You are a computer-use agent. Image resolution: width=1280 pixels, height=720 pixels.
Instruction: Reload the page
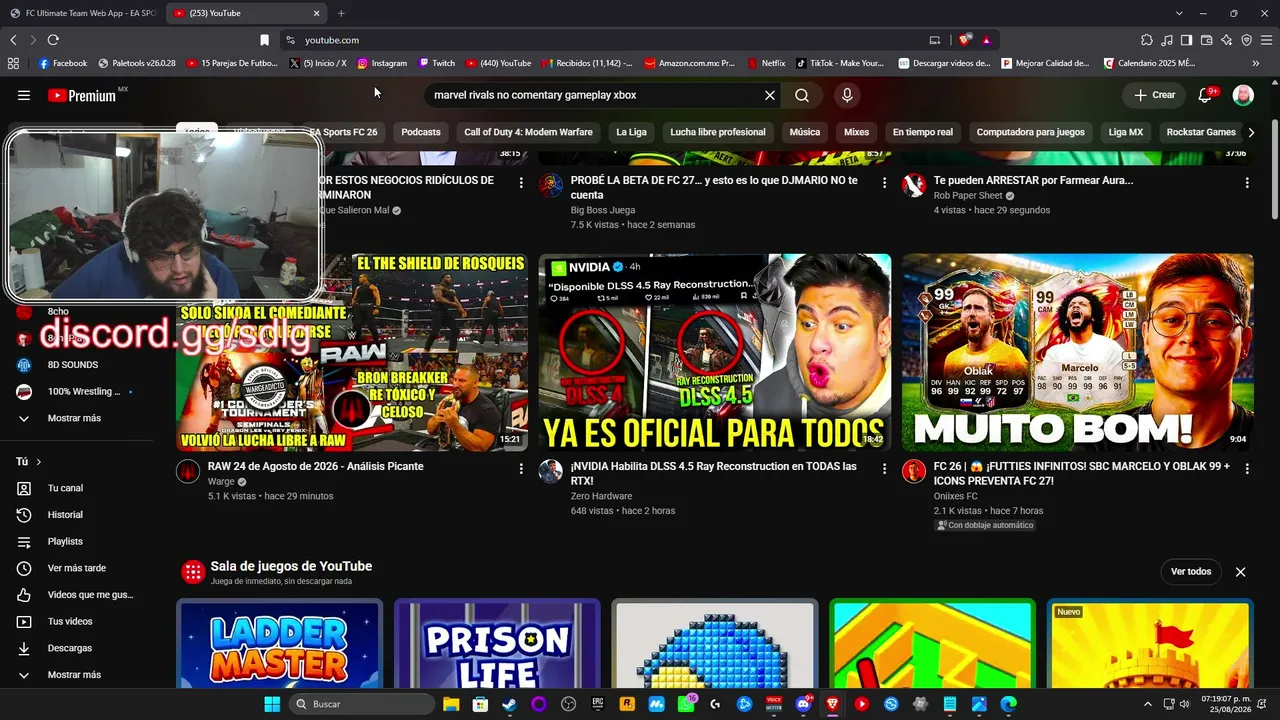53,40
